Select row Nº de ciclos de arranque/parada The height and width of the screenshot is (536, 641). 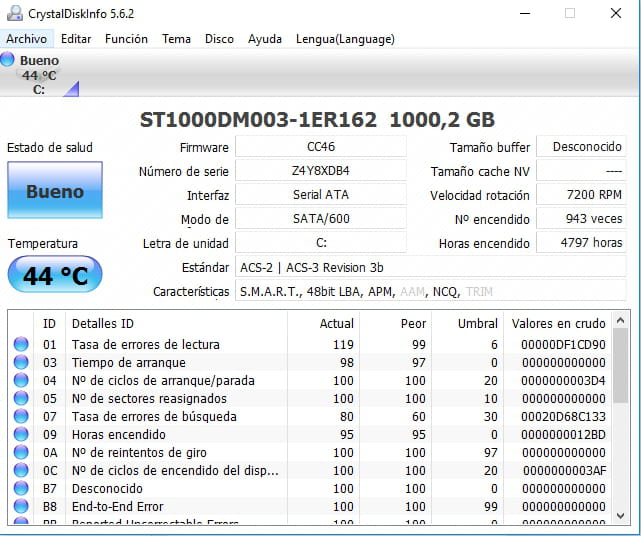(x=310, y=380)
